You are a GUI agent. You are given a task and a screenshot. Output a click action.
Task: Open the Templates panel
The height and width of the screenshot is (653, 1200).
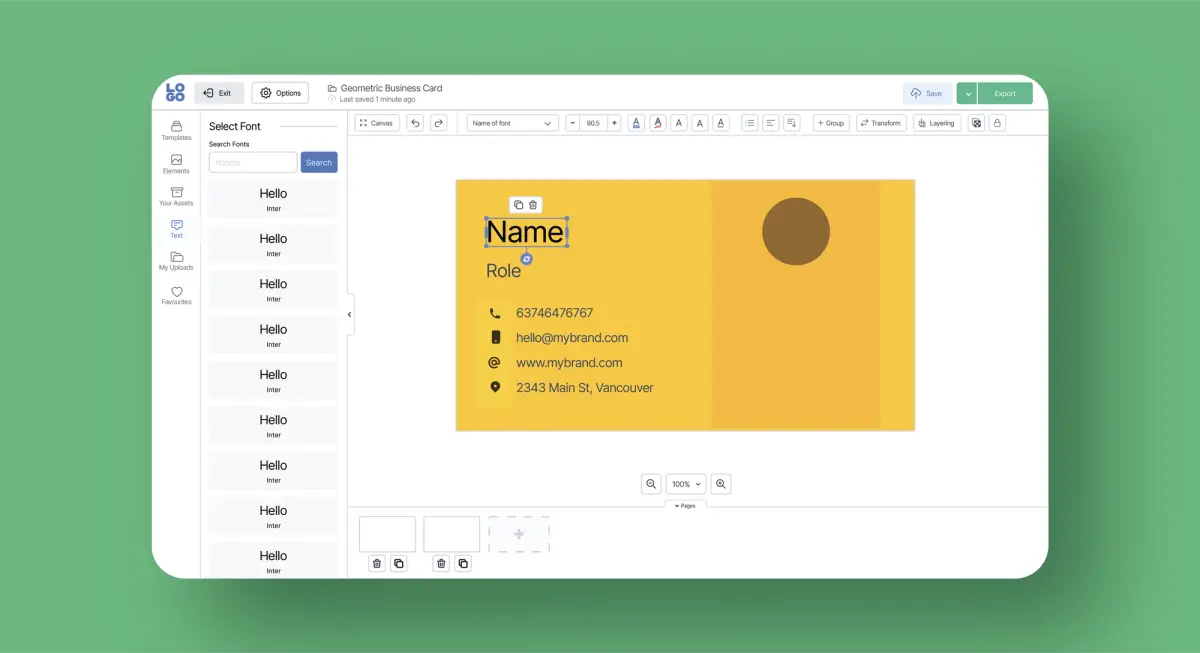click(x=176, y=131)
